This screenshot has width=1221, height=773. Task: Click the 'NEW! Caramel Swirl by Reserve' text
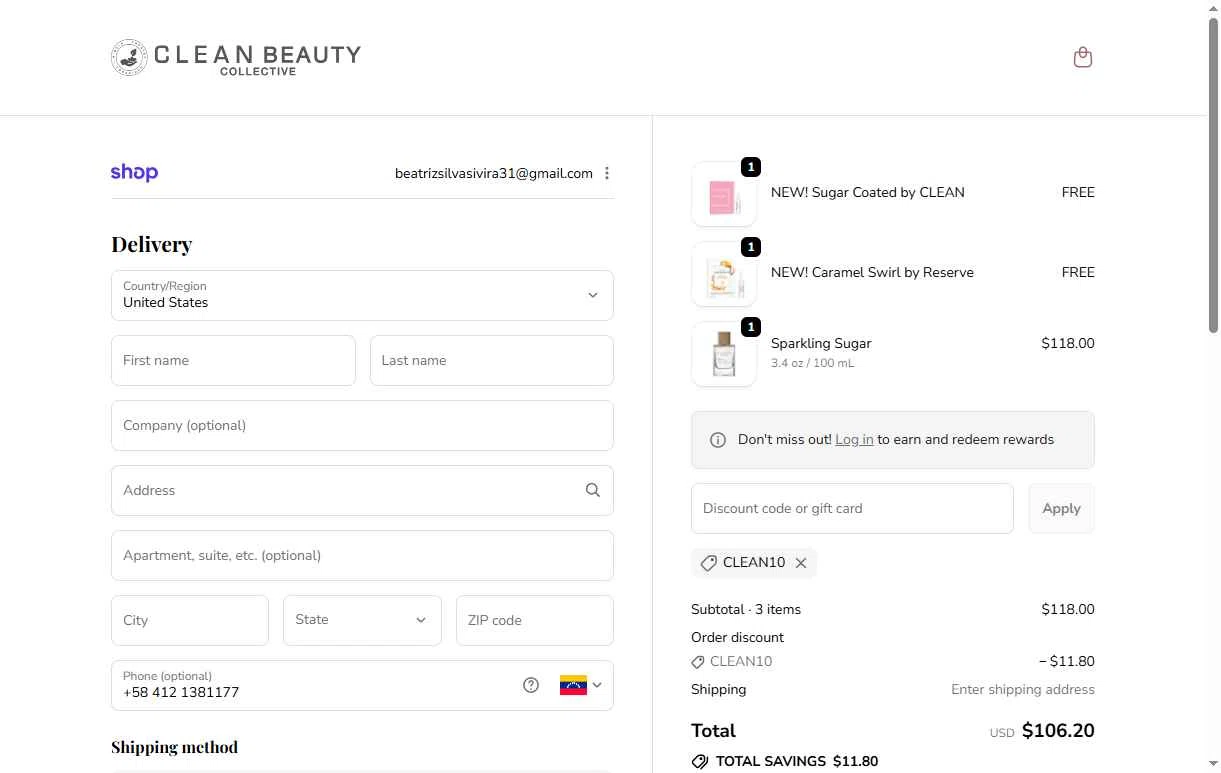(x=872, y=272)
